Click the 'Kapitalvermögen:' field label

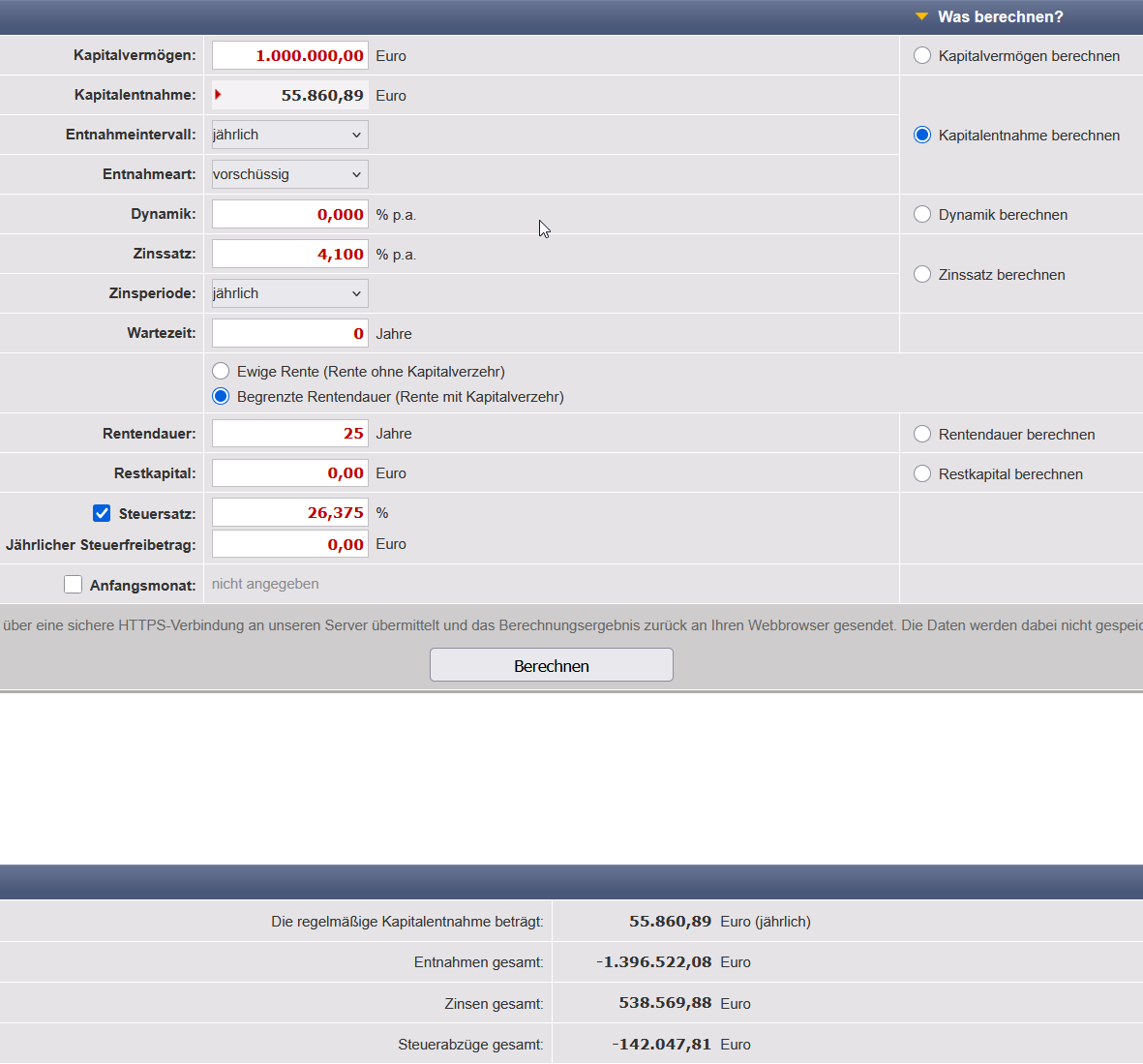pos(135,55)
